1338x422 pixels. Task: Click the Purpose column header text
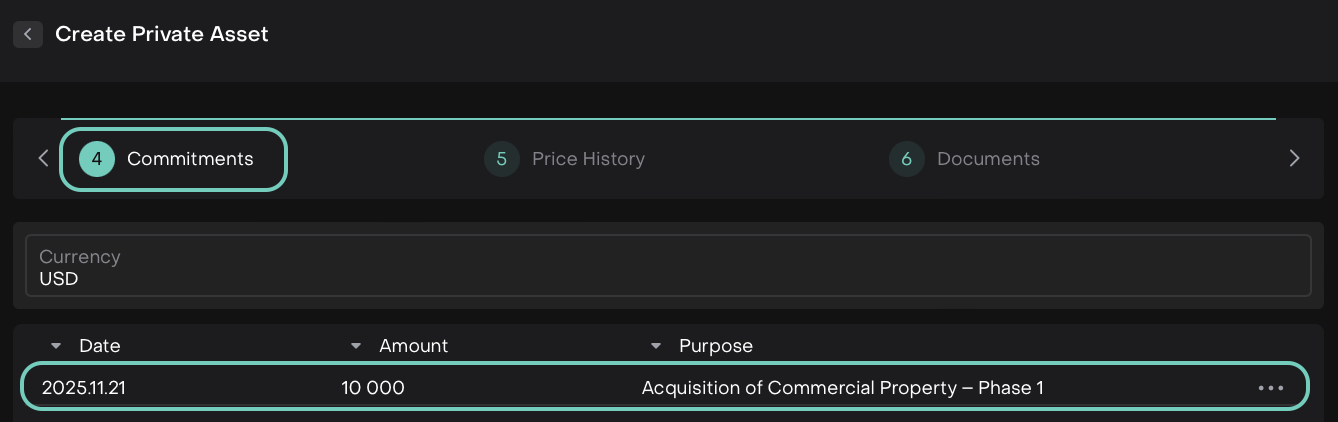pyautogui.click(x=716, y=346)
